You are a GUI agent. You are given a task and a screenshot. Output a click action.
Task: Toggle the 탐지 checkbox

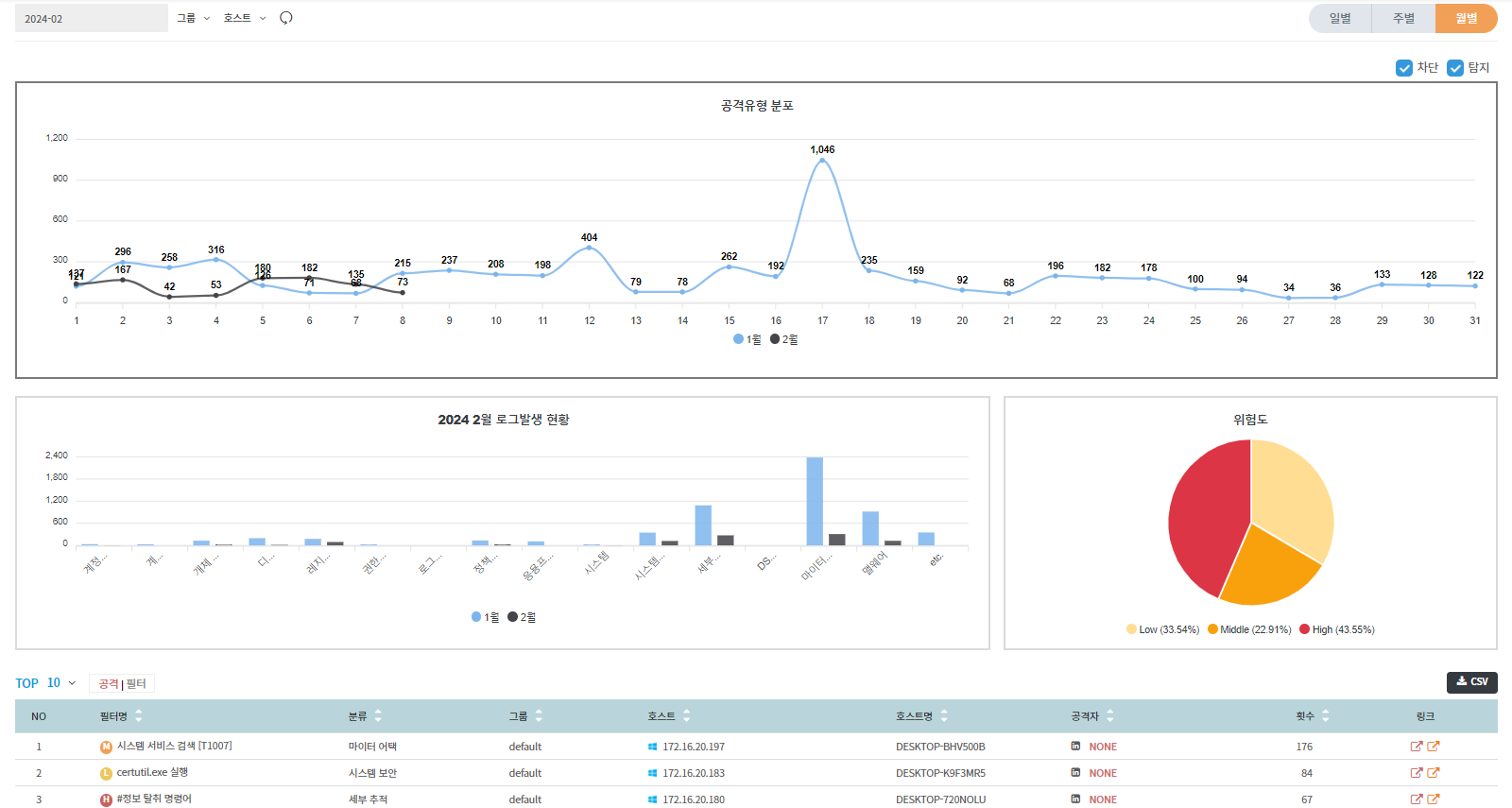coord(1455,68)
